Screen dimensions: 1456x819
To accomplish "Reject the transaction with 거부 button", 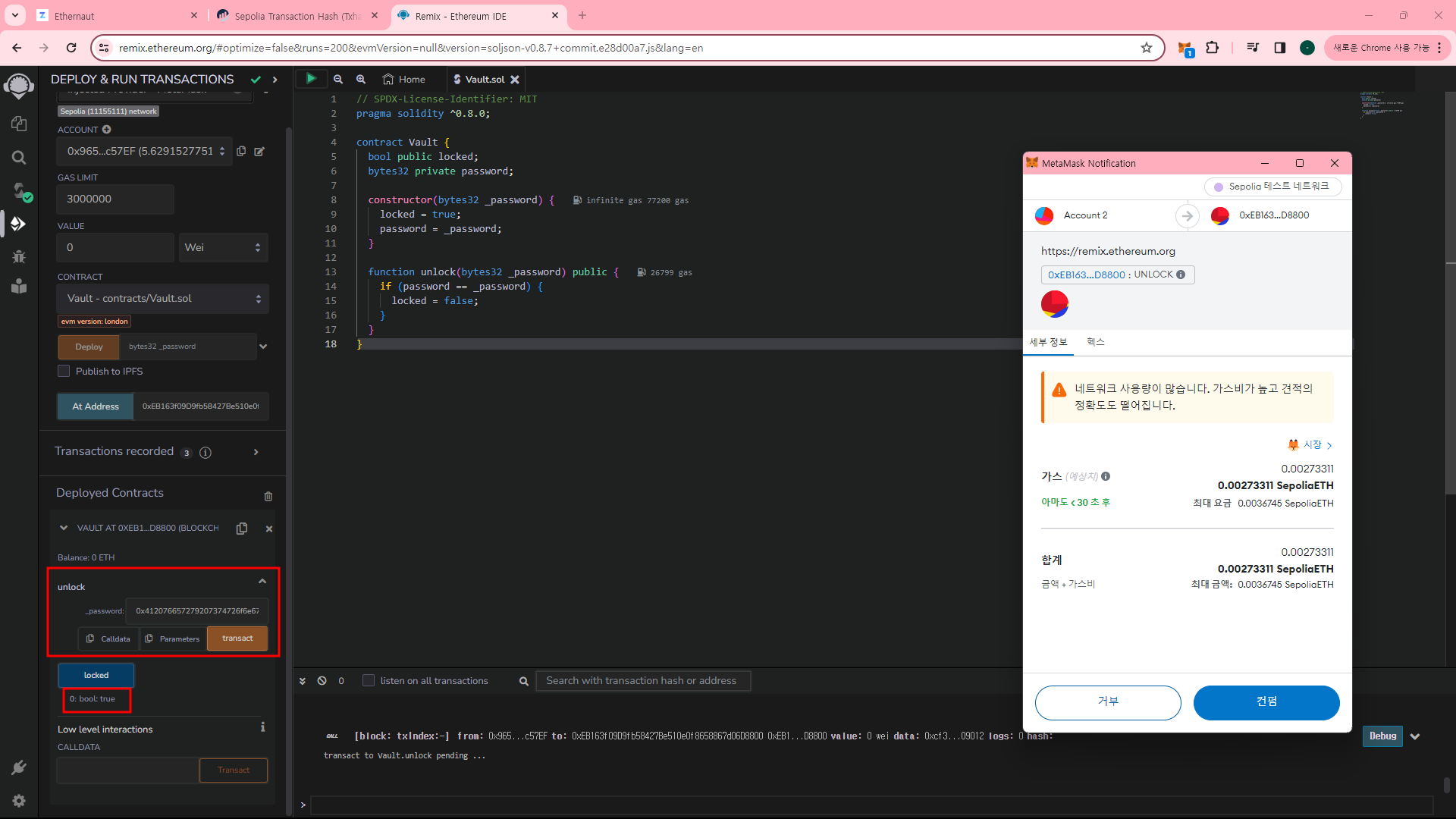I will tap(1108, 702).
